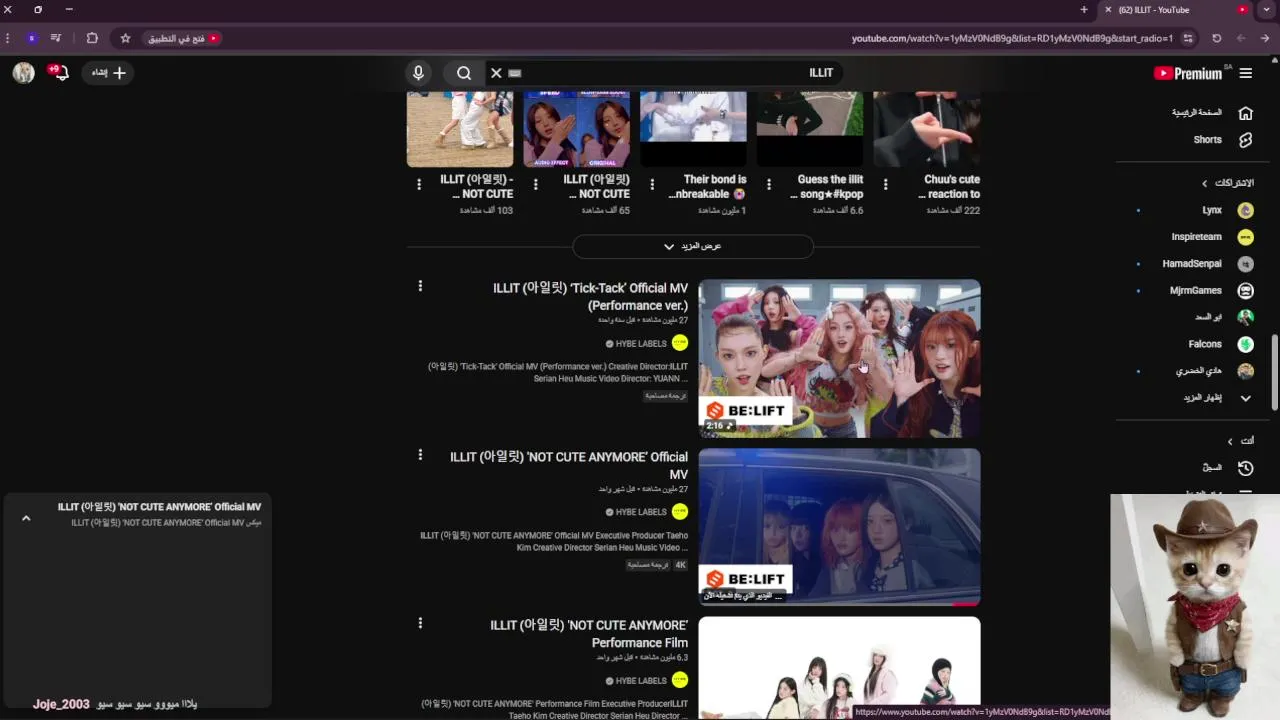The image size is (1280, 720).
Task: Open the media control icon in browser toolbar
Action: pos(56,38)
